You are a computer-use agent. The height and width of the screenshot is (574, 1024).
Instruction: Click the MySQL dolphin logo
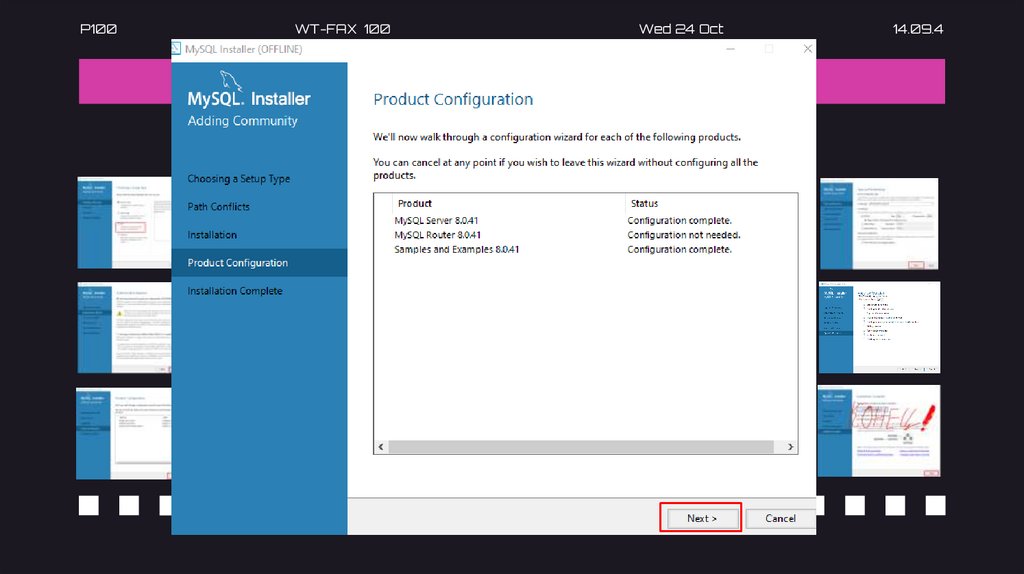230,80
